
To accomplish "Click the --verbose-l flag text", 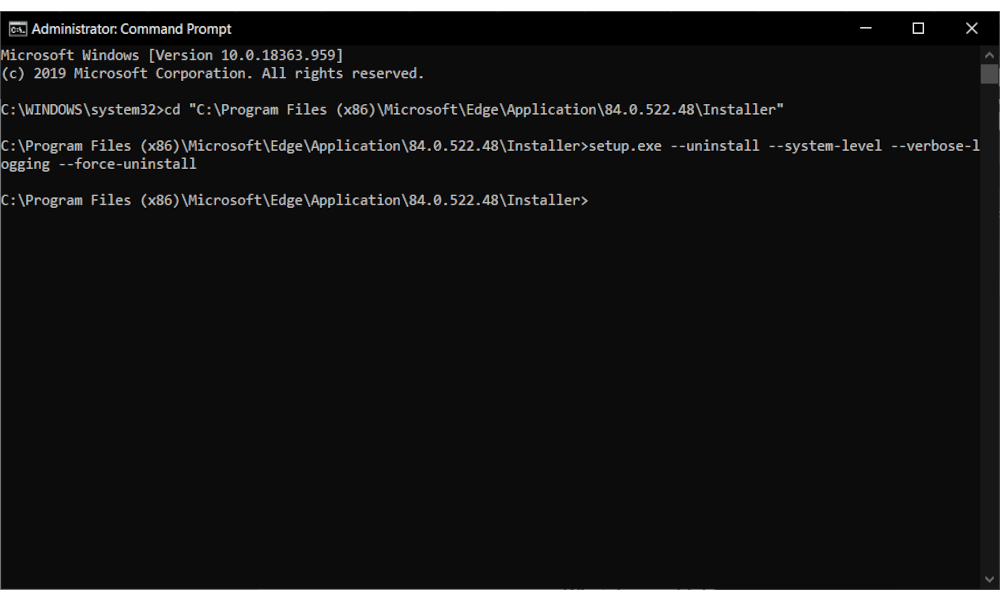I will coord(935,146).
